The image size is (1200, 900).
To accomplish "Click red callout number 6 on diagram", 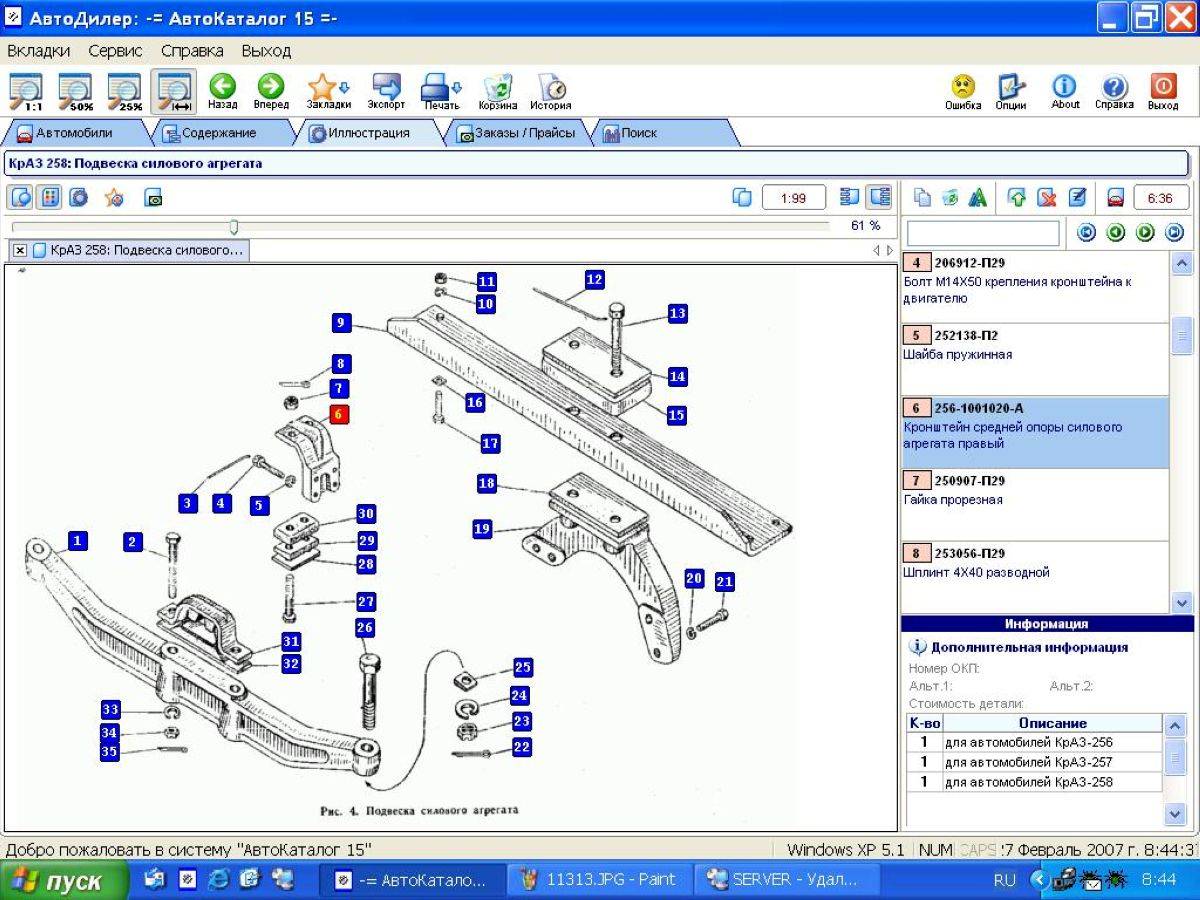I will tap(338, 415).
